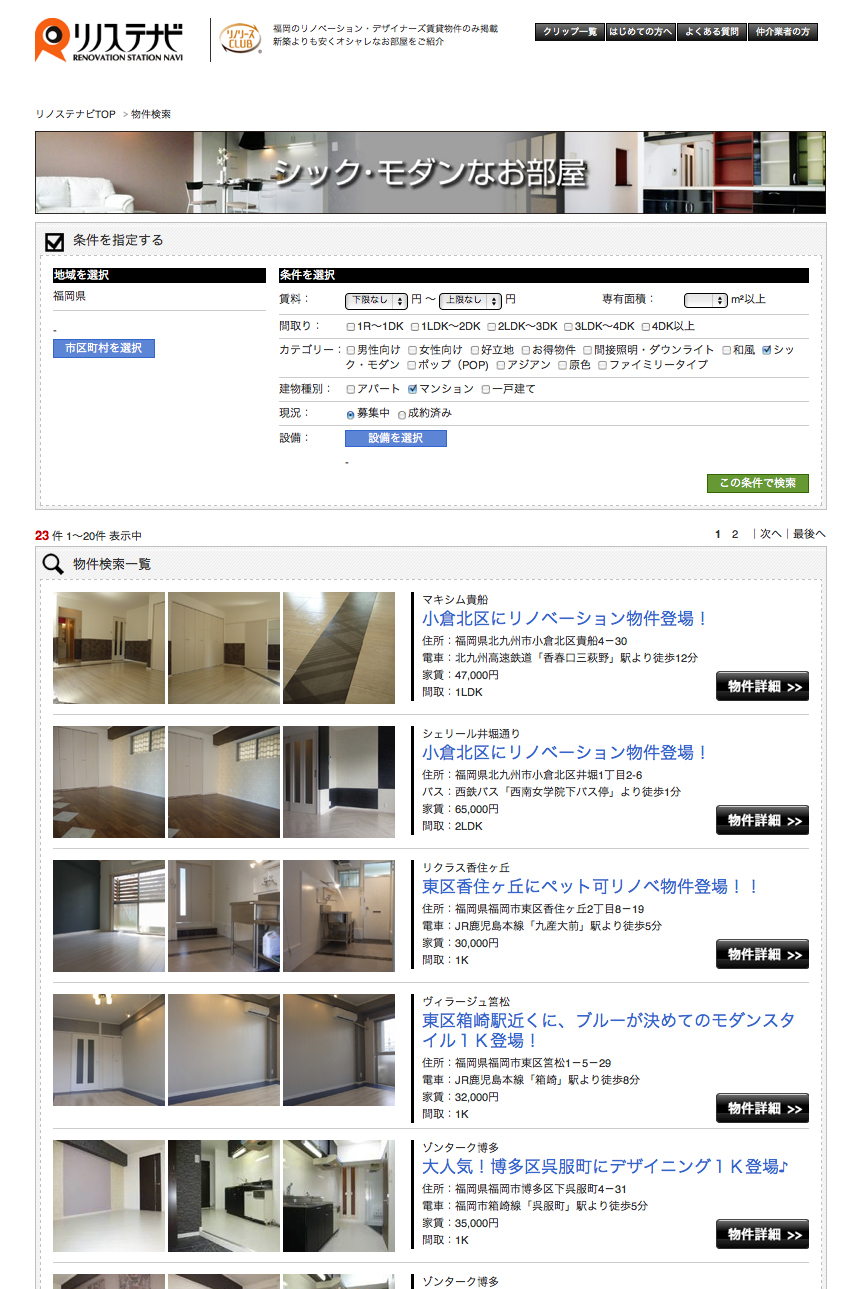
Task: Click the checkmark icon beside 条件を指定する
Action: pos(55,241)
